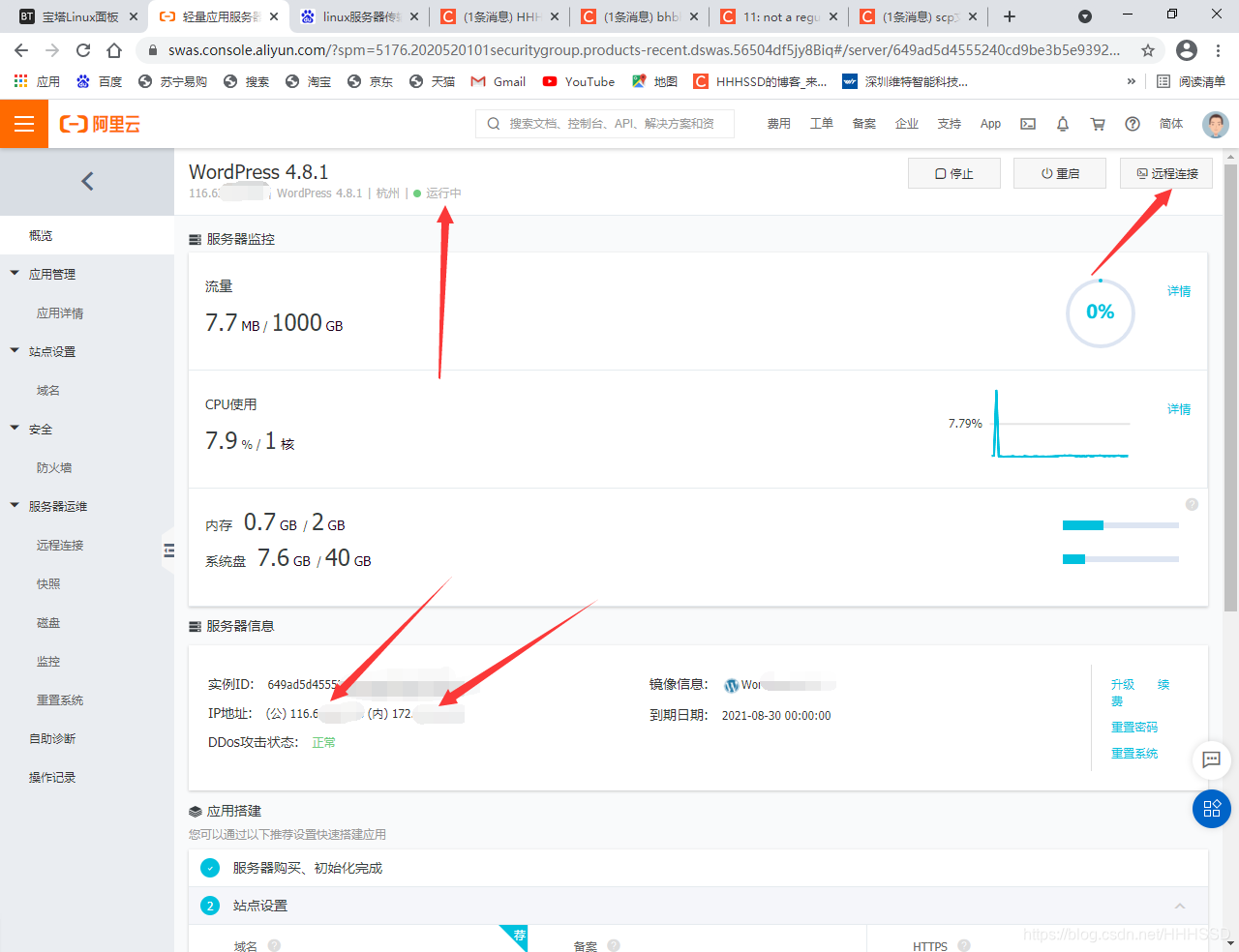Open the Aliyun hamburger menu

click(24, 124)
